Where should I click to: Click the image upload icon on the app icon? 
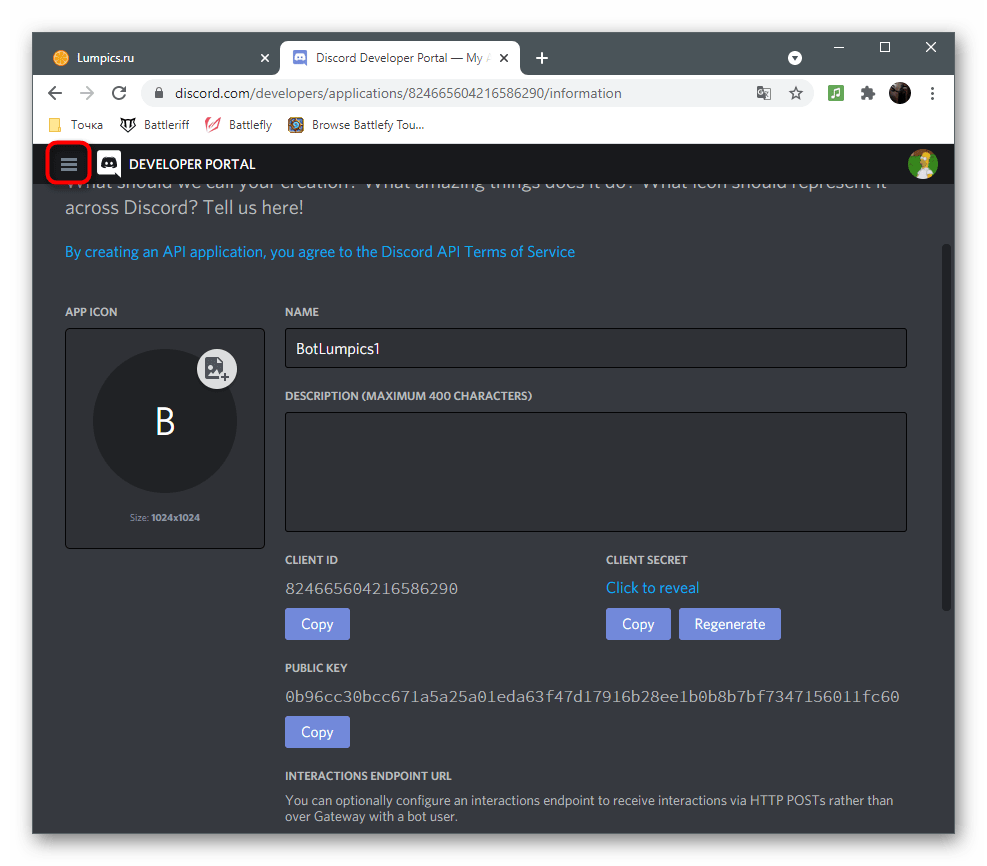tap(216, 369)
